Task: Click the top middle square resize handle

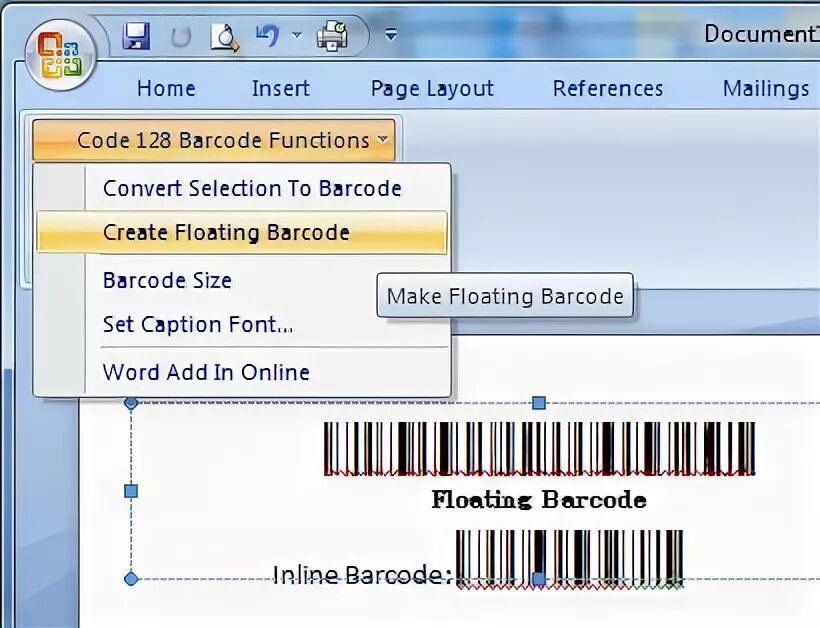Action: point(539,403)
